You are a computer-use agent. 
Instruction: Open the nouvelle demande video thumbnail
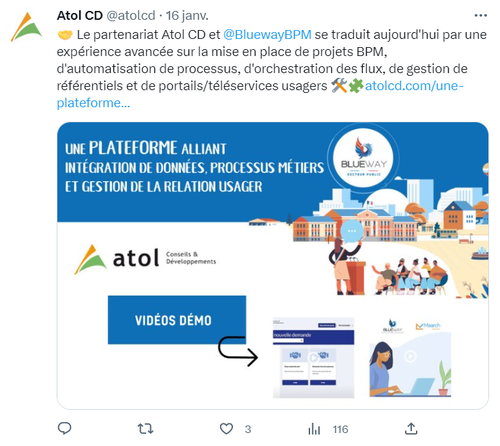point(313,358)
